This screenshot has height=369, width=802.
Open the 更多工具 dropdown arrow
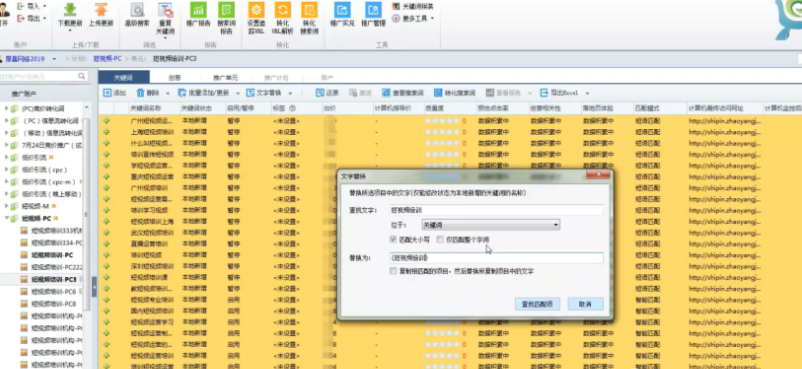432,18
